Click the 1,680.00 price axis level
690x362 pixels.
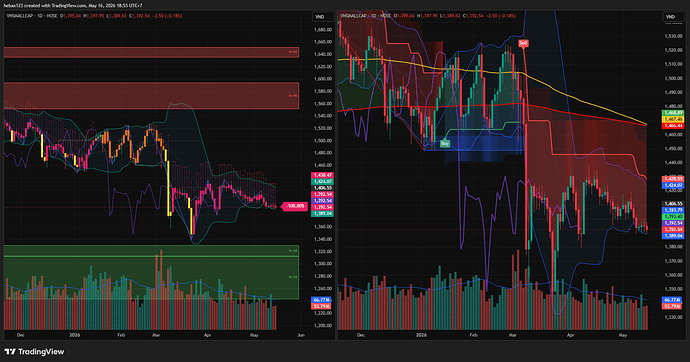click(x=323, y=30)
